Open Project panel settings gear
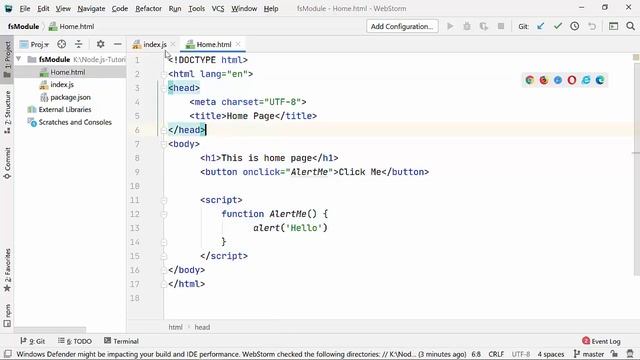This screenshot has height=360, width=640. (100, 44)
